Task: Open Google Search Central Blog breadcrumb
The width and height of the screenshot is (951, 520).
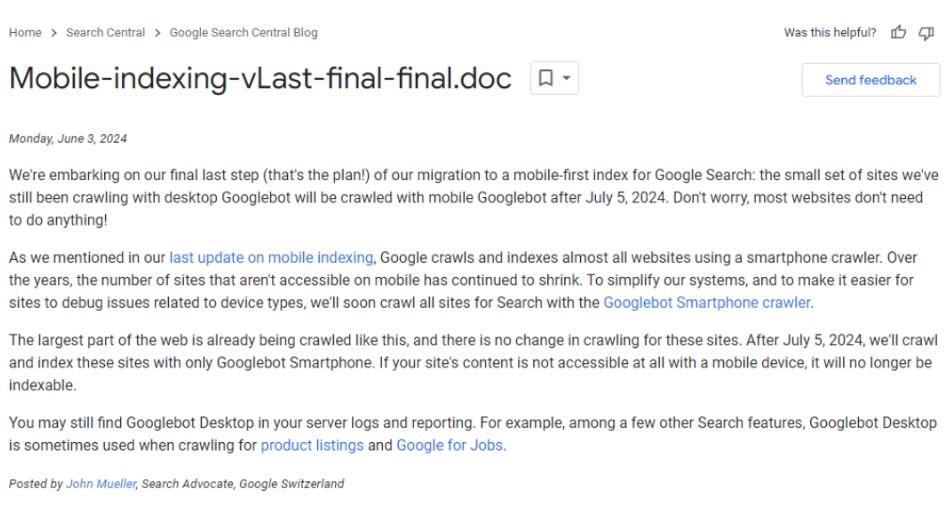Action: pos(243,33)
